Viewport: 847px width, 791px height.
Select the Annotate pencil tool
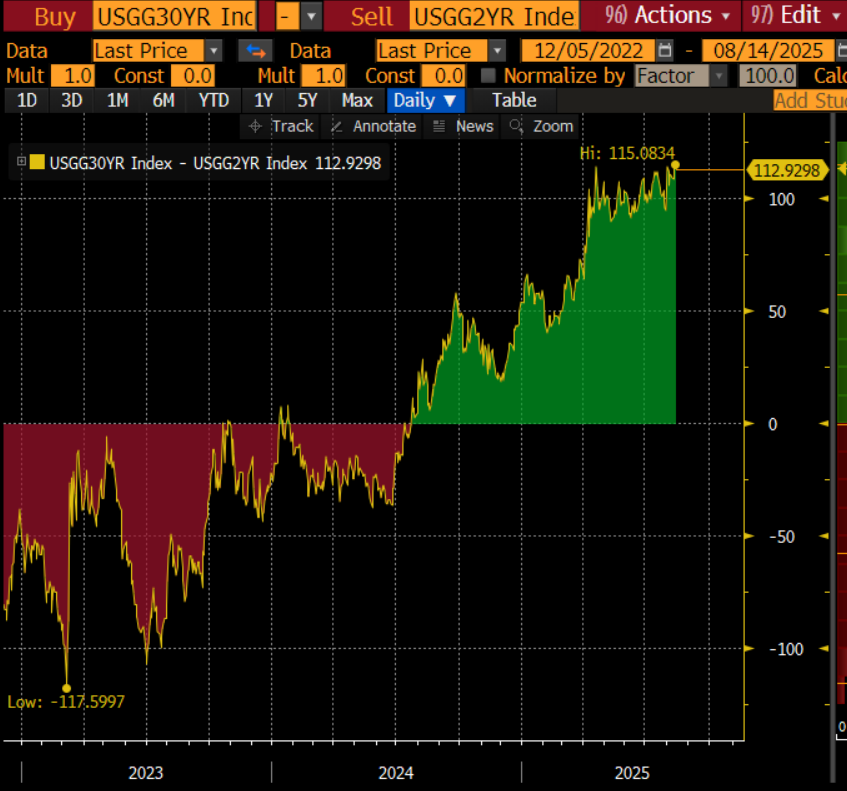373,126
